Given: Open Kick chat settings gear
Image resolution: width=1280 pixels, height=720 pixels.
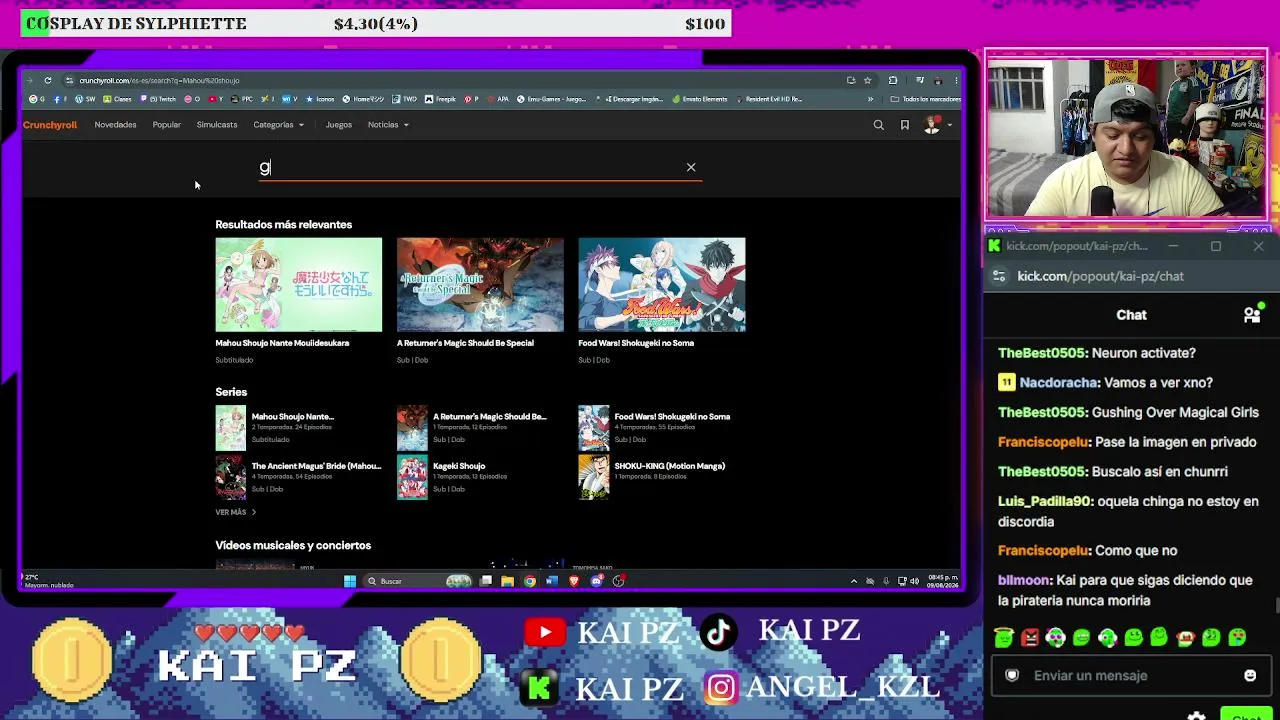Looking at the screenshot, I should (1197, 715).
